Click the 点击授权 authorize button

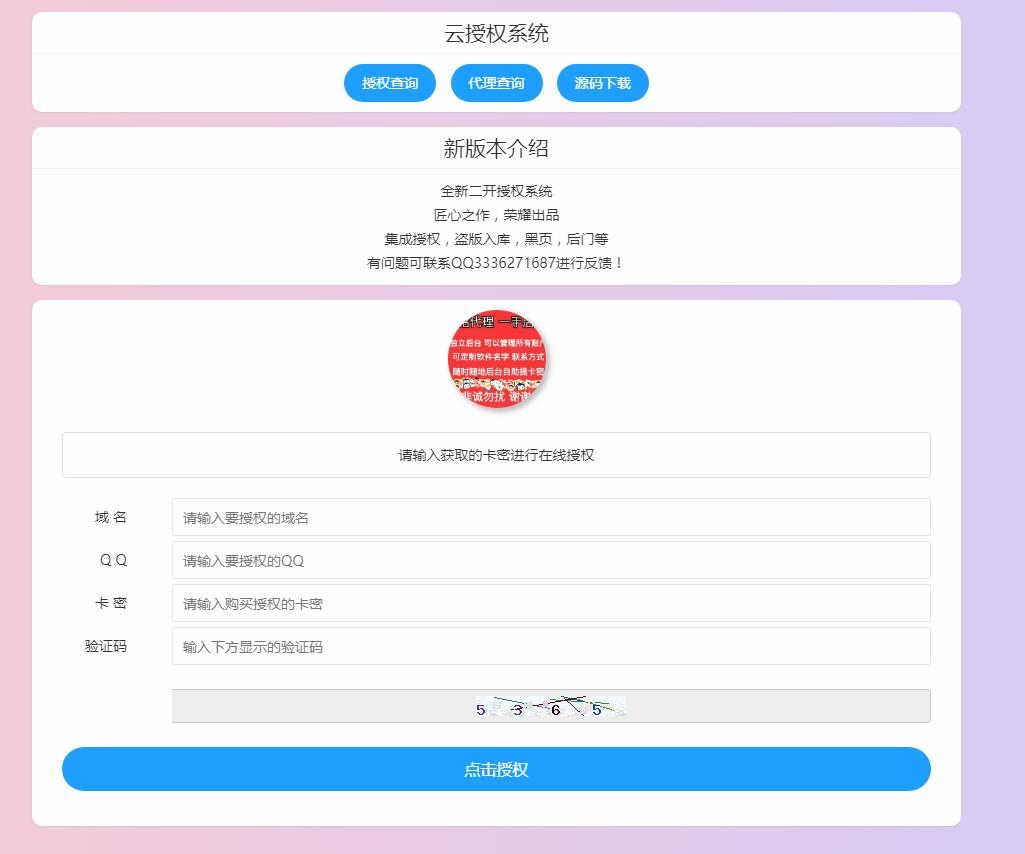pos(496,769)
